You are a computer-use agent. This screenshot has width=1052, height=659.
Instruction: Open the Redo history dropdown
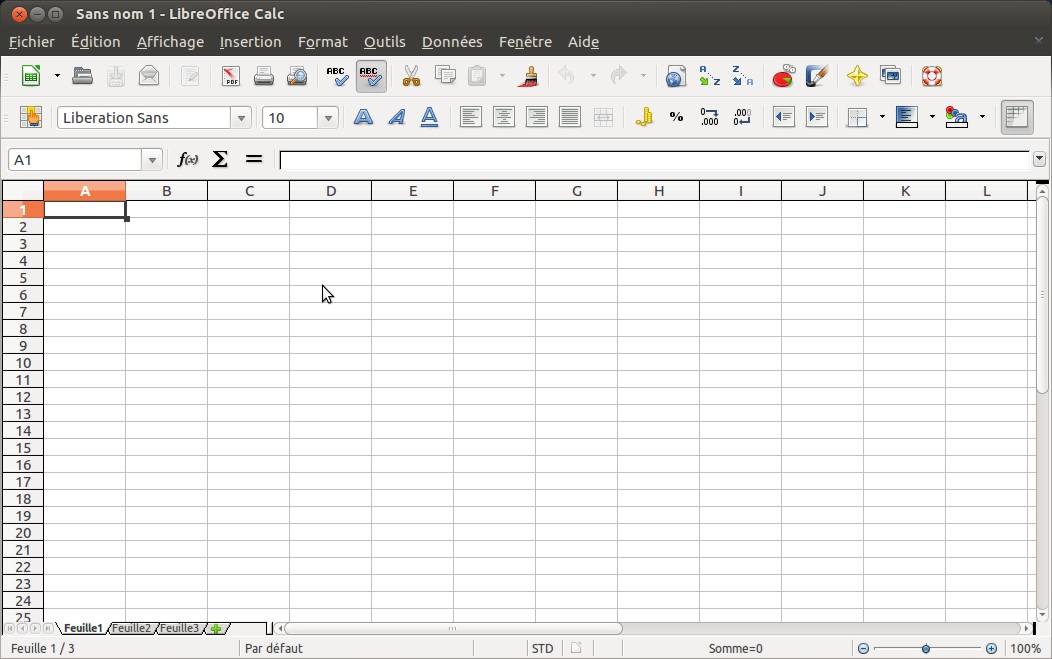(643, 76)
